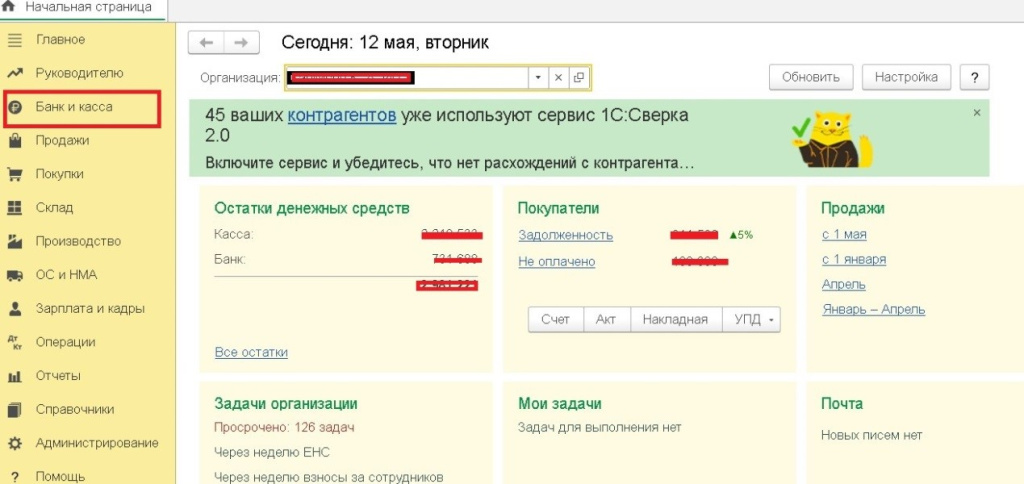This screenshot has height=484, width=1024.
Task: Create an invoice with the Счет button
Action: [556, 320]
